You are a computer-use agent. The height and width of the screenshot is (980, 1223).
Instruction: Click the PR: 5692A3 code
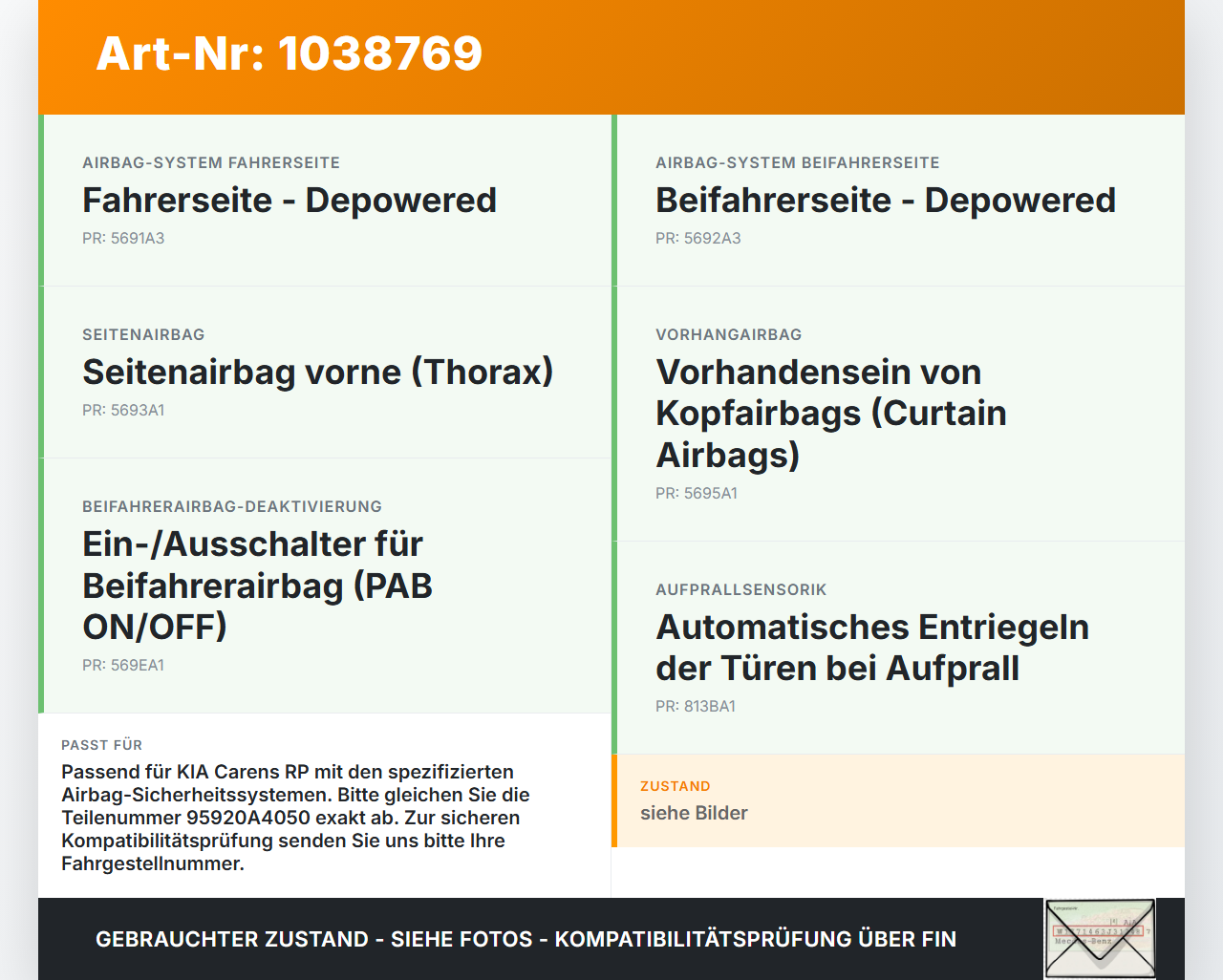[698, 238]
